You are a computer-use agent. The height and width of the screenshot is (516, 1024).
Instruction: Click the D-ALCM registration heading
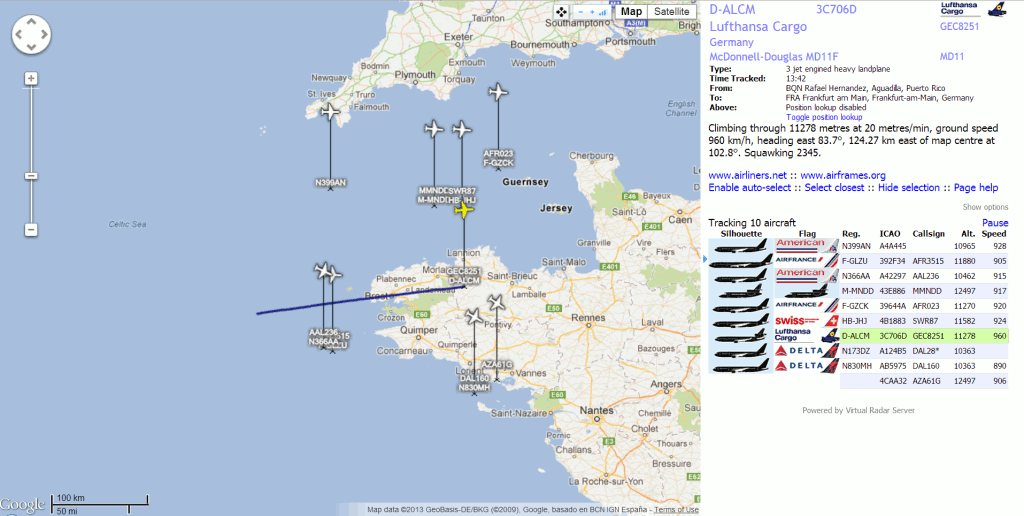tap(732, 9)
